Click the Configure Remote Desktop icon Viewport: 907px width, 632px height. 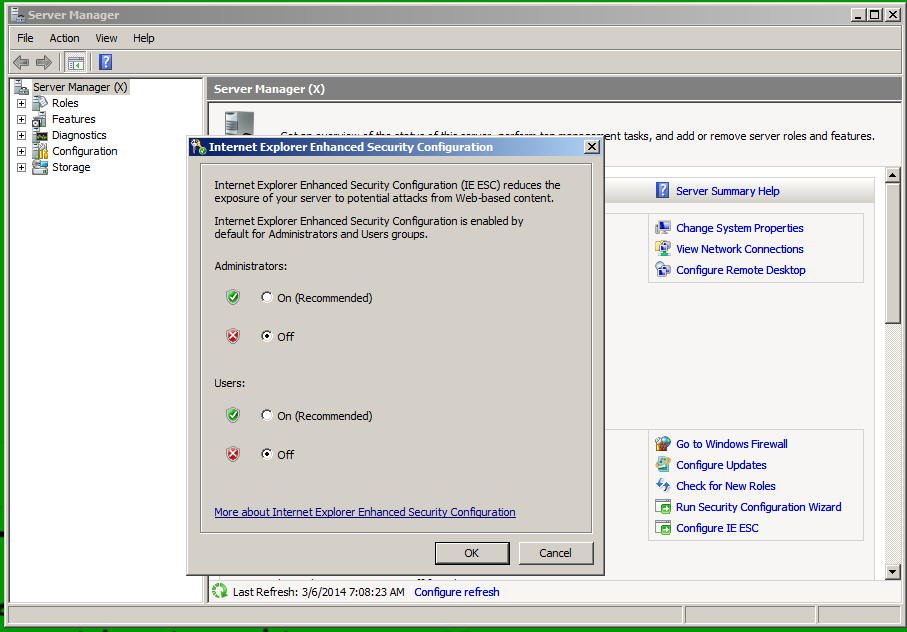(662, 269)
